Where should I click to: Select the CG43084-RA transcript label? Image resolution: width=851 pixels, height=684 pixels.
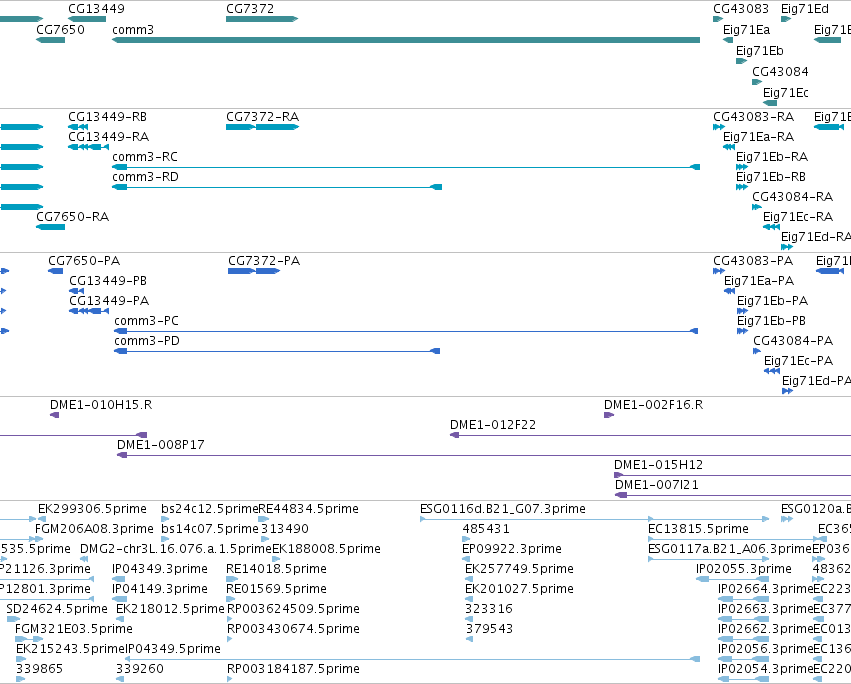coord(792,197)
